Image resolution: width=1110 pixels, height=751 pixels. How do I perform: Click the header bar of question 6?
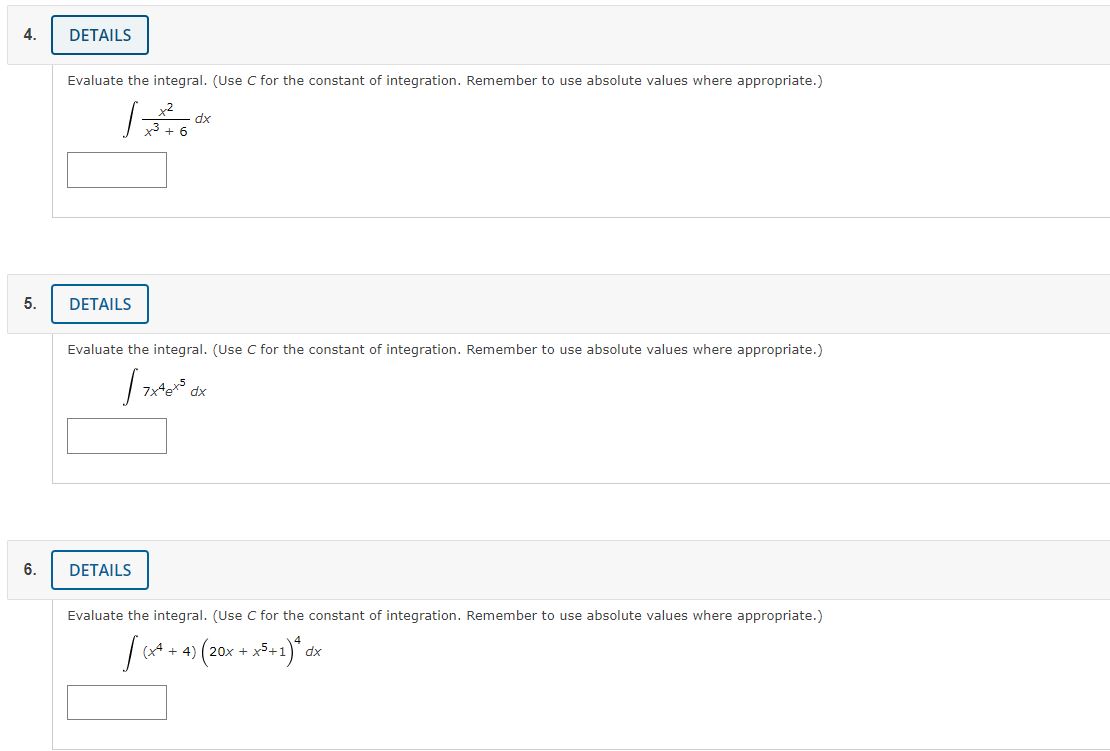tap(600, 570)
